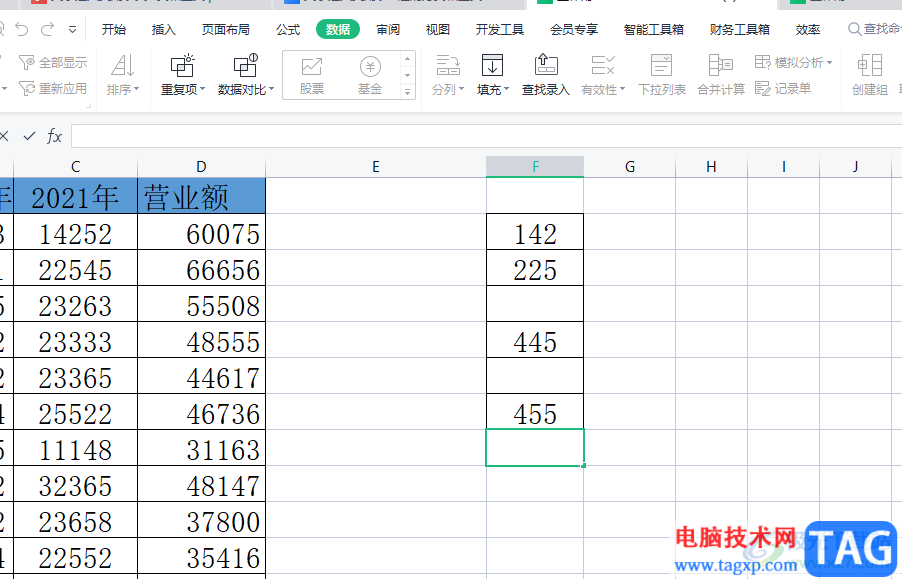
Task: Click the 重新应用 filter button
Action: 53,89
